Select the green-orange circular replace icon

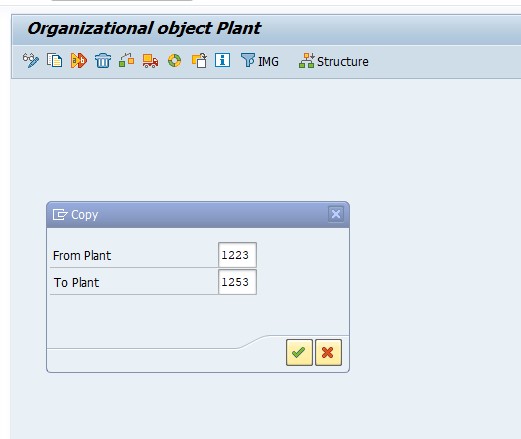point(174,61)
